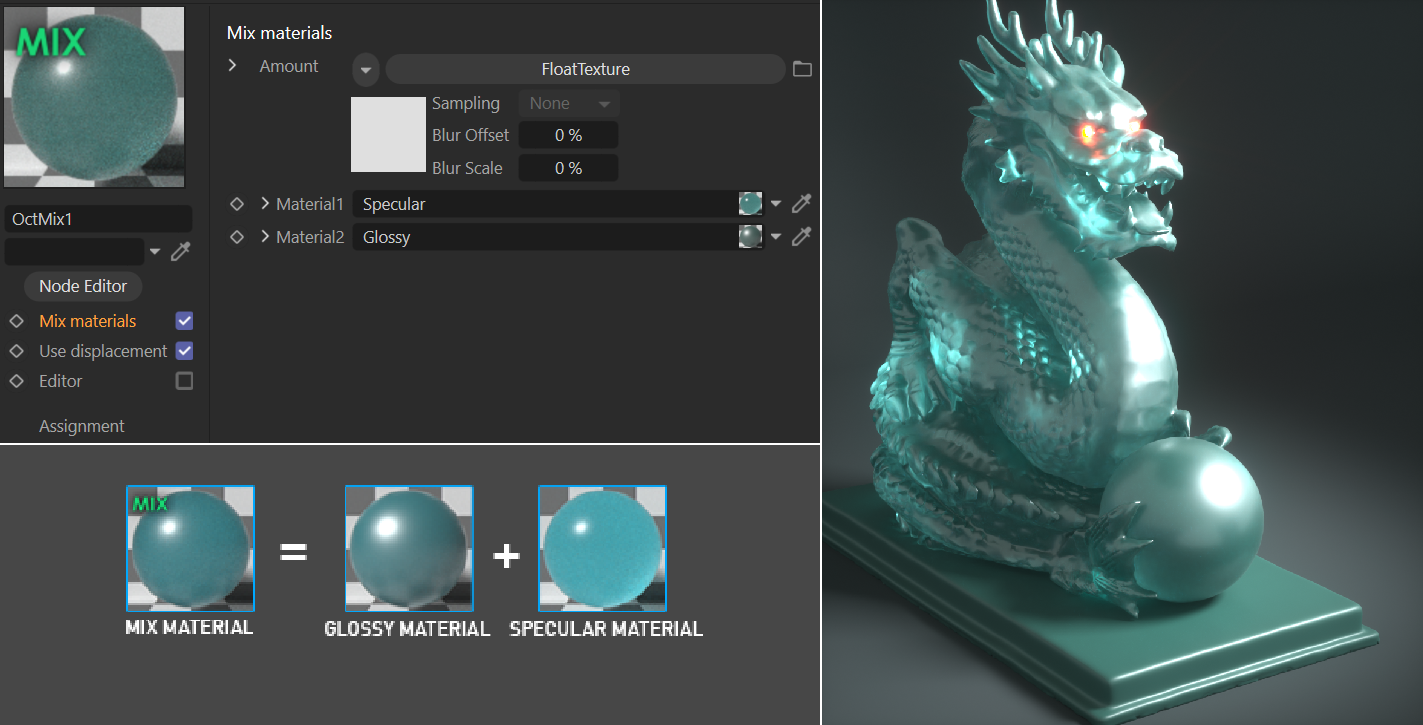Click the OctMix1 material name field
This screenshot has height=725, width=1423.
[98, 219]
